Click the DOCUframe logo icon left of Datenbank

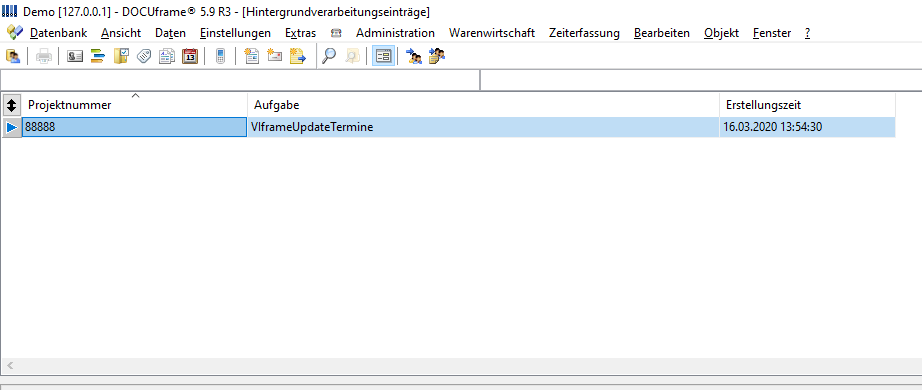point(15,32)
